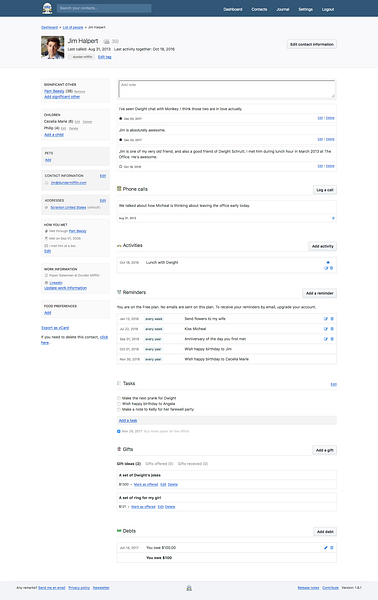Select Logout in the header

(x=328, y=9)
